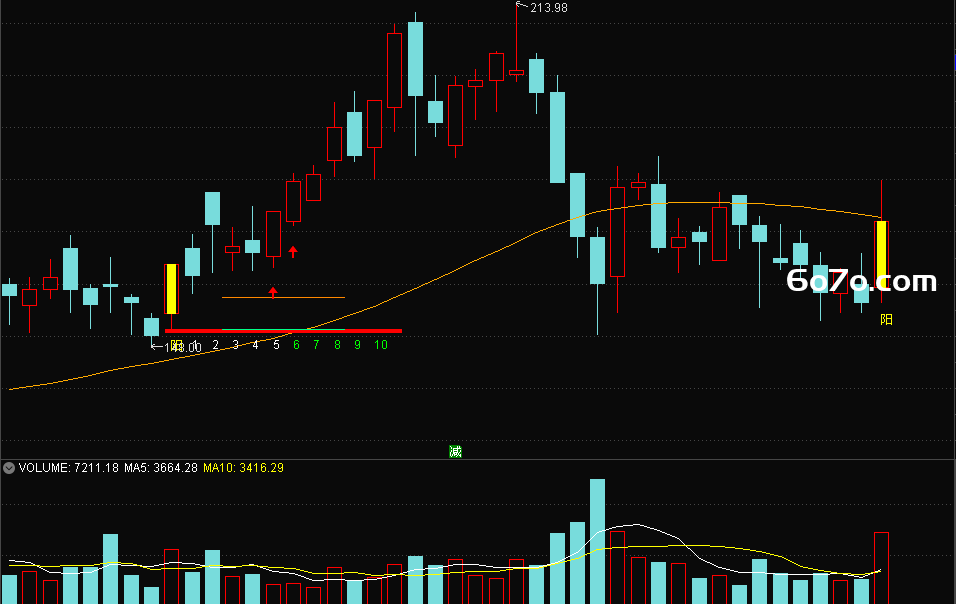956x604 pixels.
Task: Select the yellow candlestick above red baseline
Action: tap(171, 289)
